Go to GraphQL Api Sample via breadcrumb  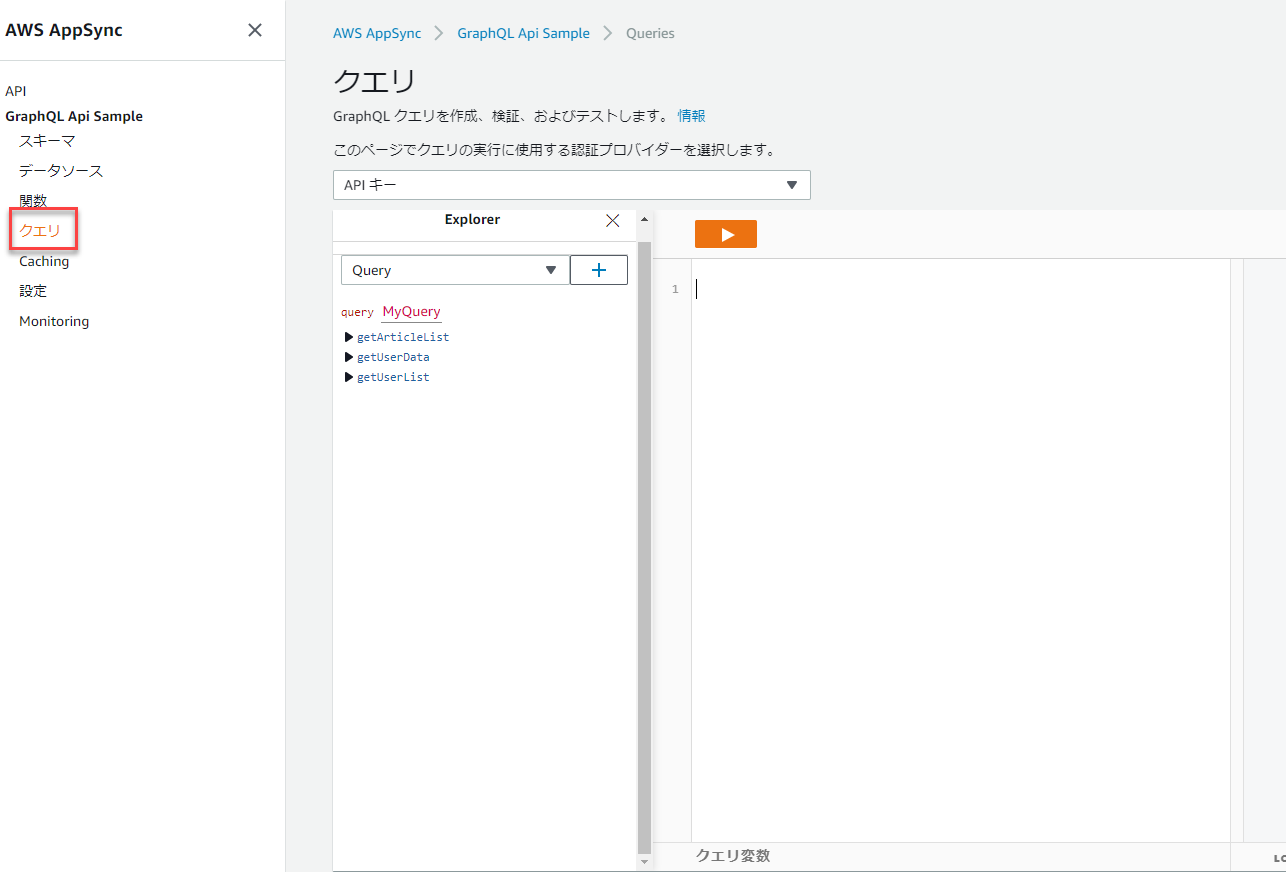(x=523, y=32)
